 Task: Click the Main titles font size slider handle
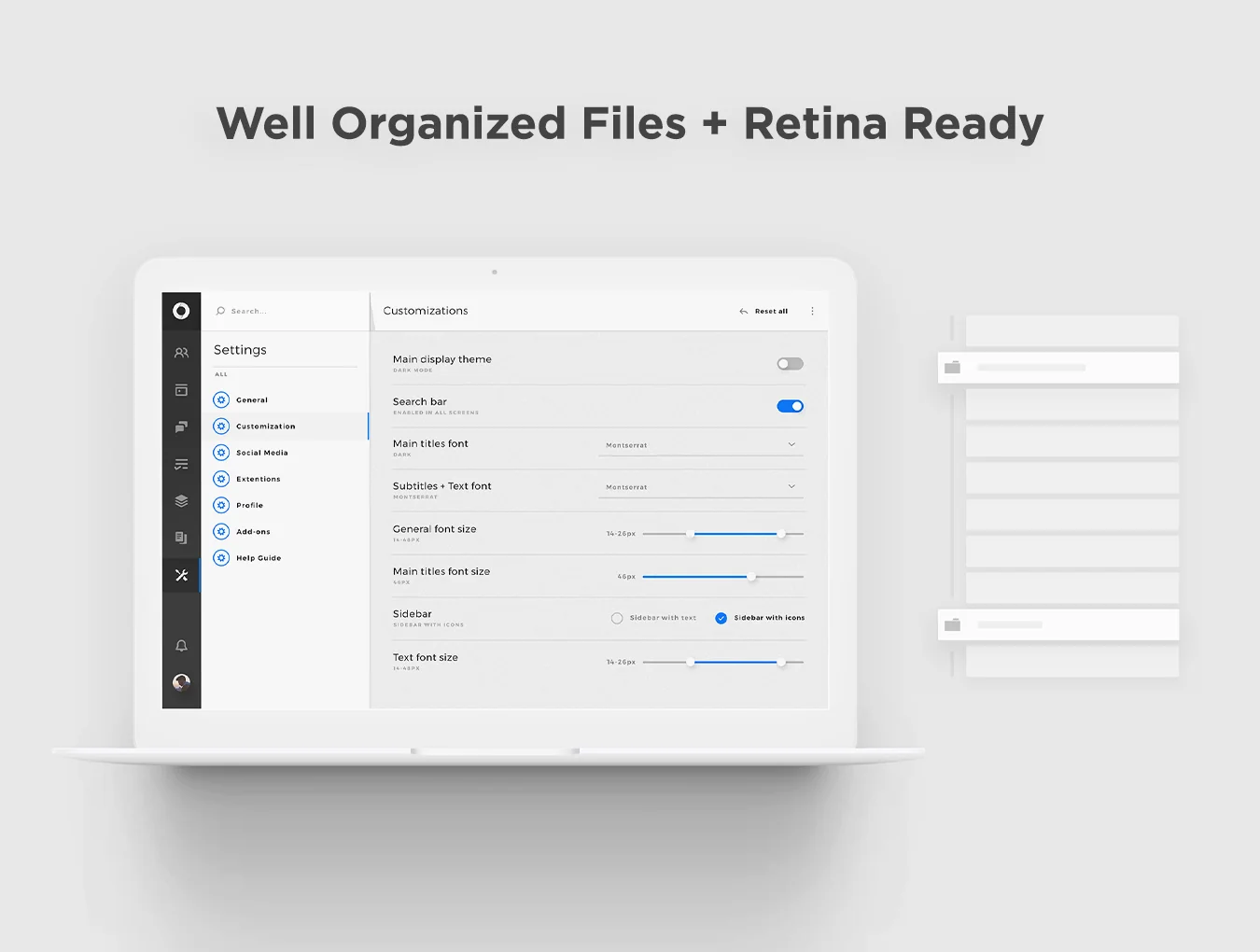(751, 577)
